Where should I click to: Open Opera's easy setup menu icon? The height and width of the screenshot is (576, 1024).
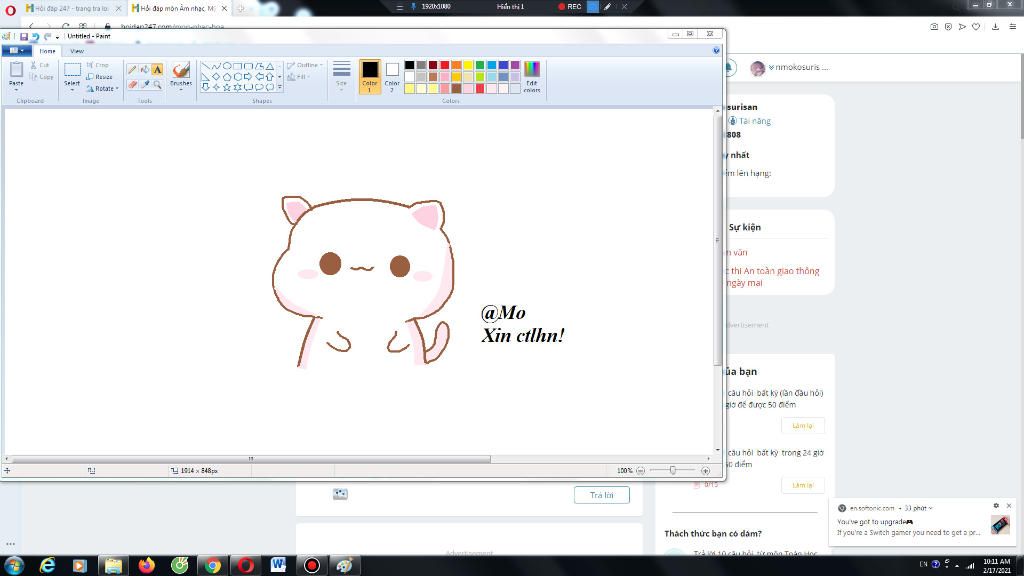coord(1012,27)
